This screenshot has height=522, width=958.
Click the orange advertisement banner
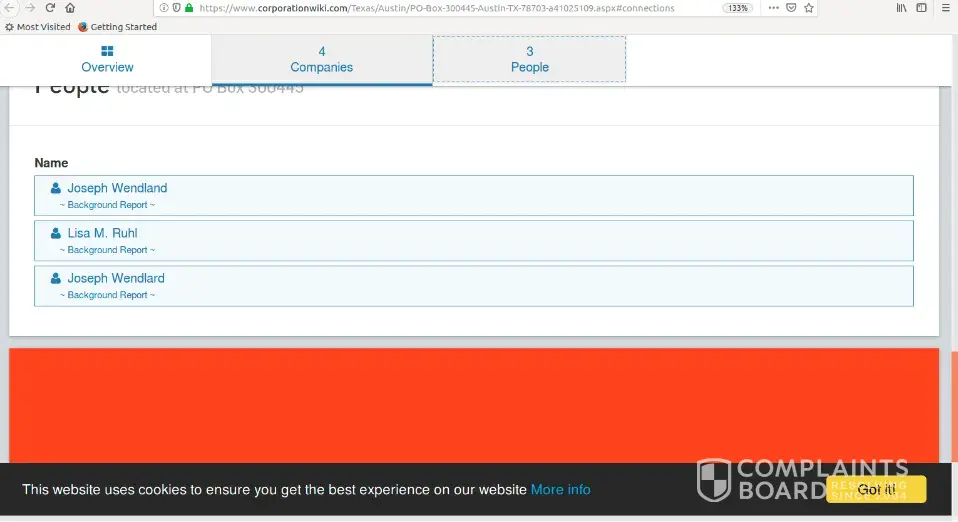pyautogui.click(x=474, y=405)
